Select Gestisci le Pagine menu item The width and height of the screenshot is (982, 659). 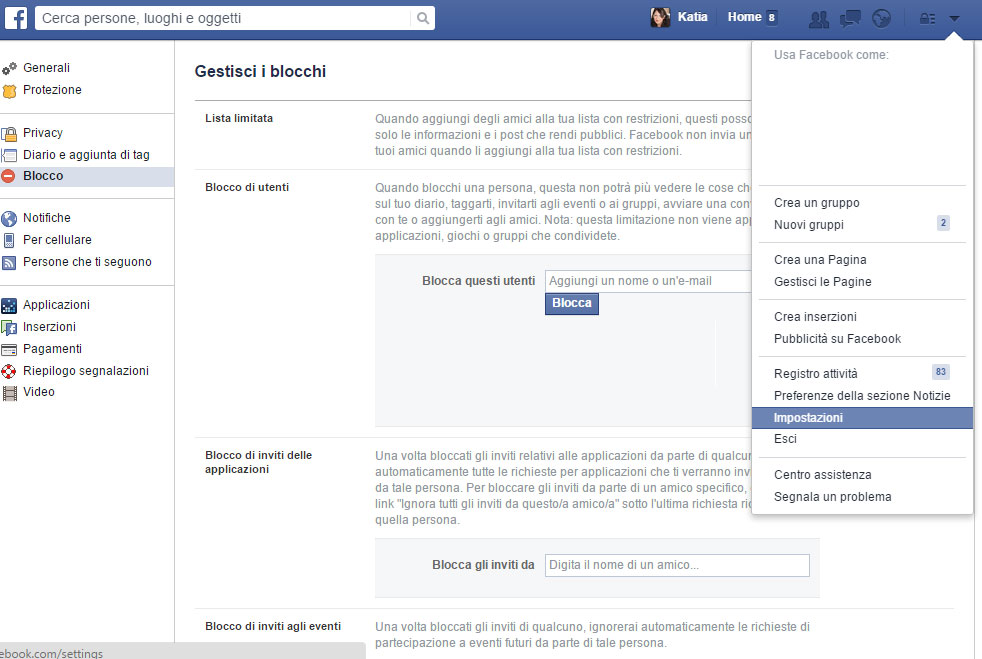point(822,282)
